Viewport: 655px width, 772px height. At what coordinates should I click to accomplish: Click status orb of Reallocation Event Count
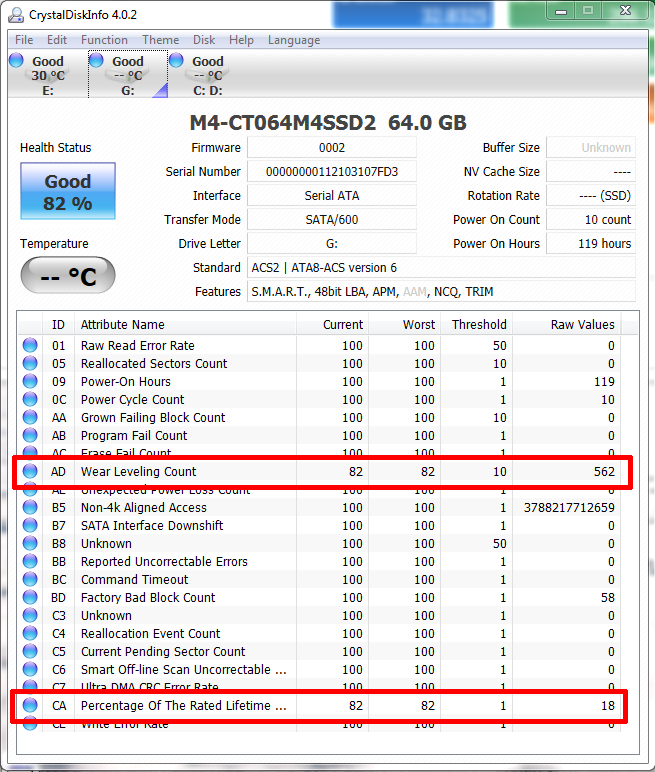tap(30, 633)
